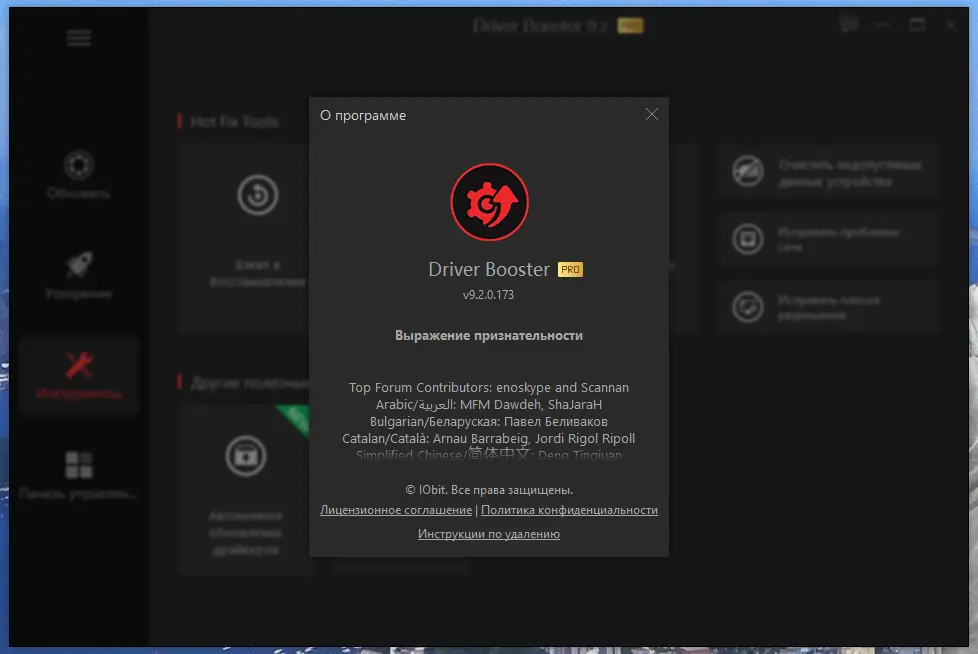Open the Ускорение (Boost) sidebar section

pyautogui.click(x=78, y=275)
